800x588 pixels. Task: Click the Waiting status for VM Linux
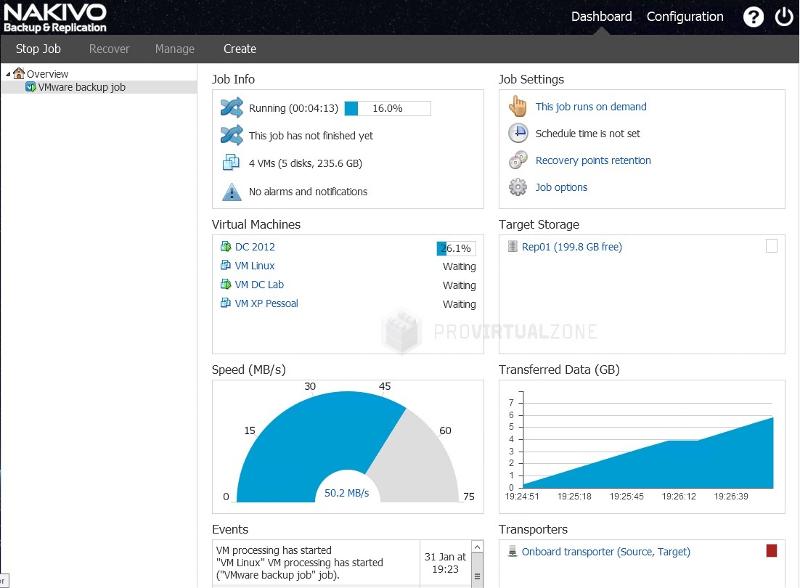click(x=459, y=266)
